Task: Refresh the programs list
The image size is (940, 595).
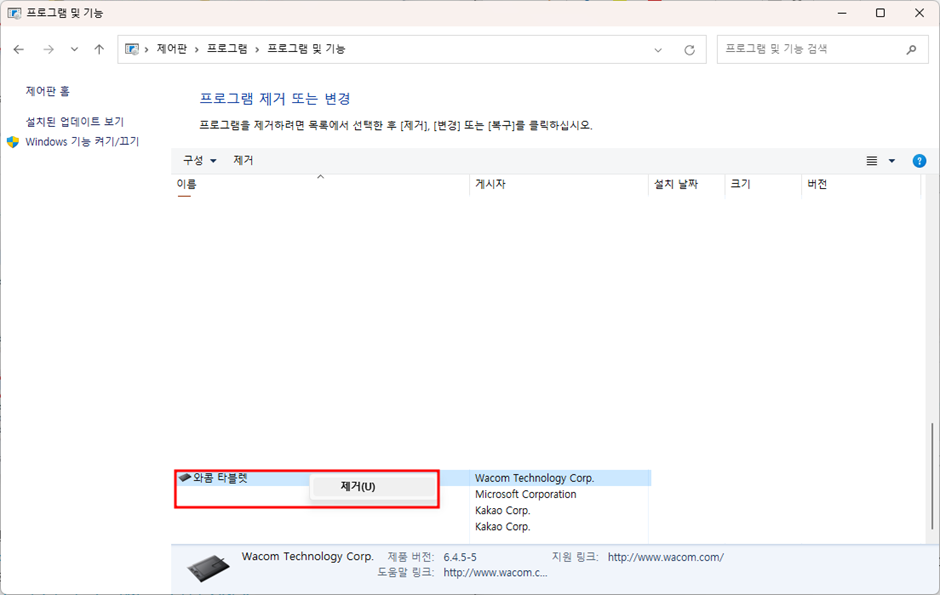Action: [x=689, y=50]
